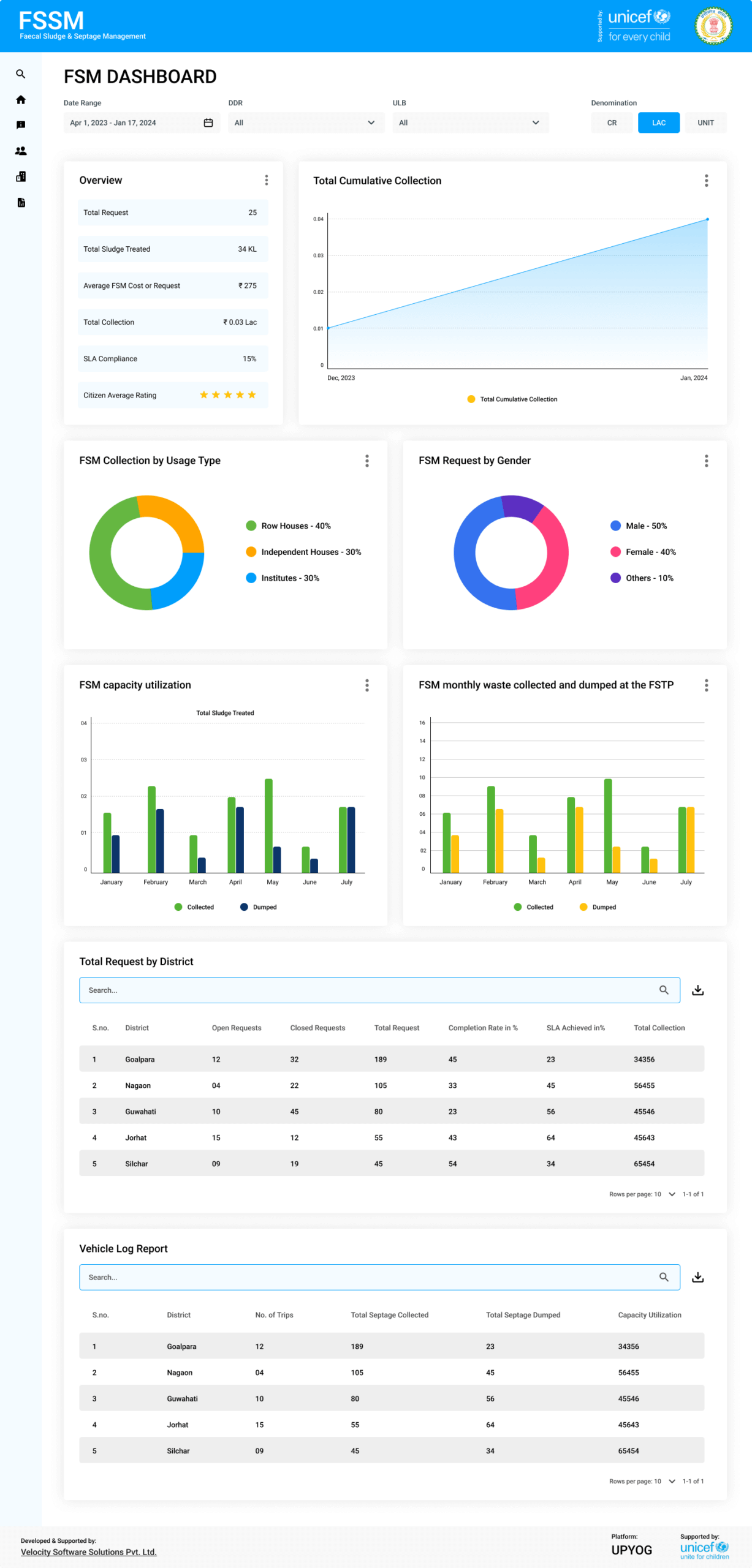Select the UNIT denomination
This screenshot has width=752, height=1568.
click(705, 123)
